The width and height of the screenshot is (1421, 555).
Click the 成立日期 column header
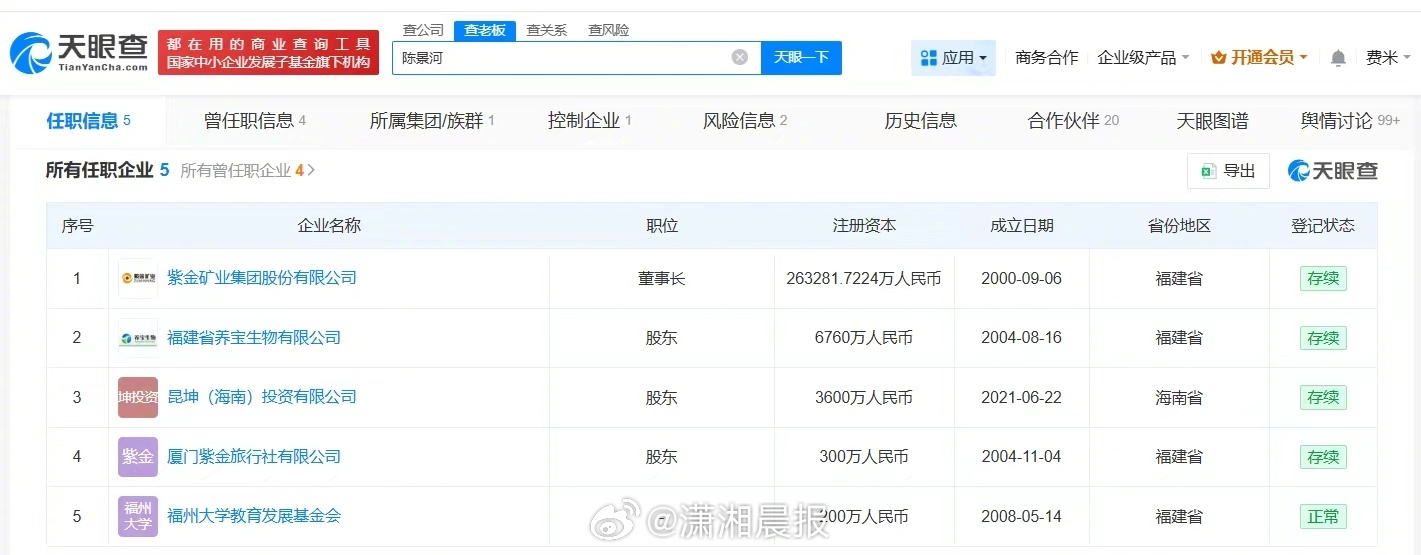[x=1021, y=226]
